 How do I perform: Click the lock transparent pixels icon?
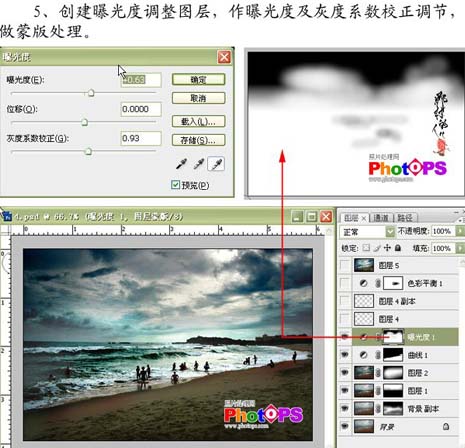[x=366, y=248]
